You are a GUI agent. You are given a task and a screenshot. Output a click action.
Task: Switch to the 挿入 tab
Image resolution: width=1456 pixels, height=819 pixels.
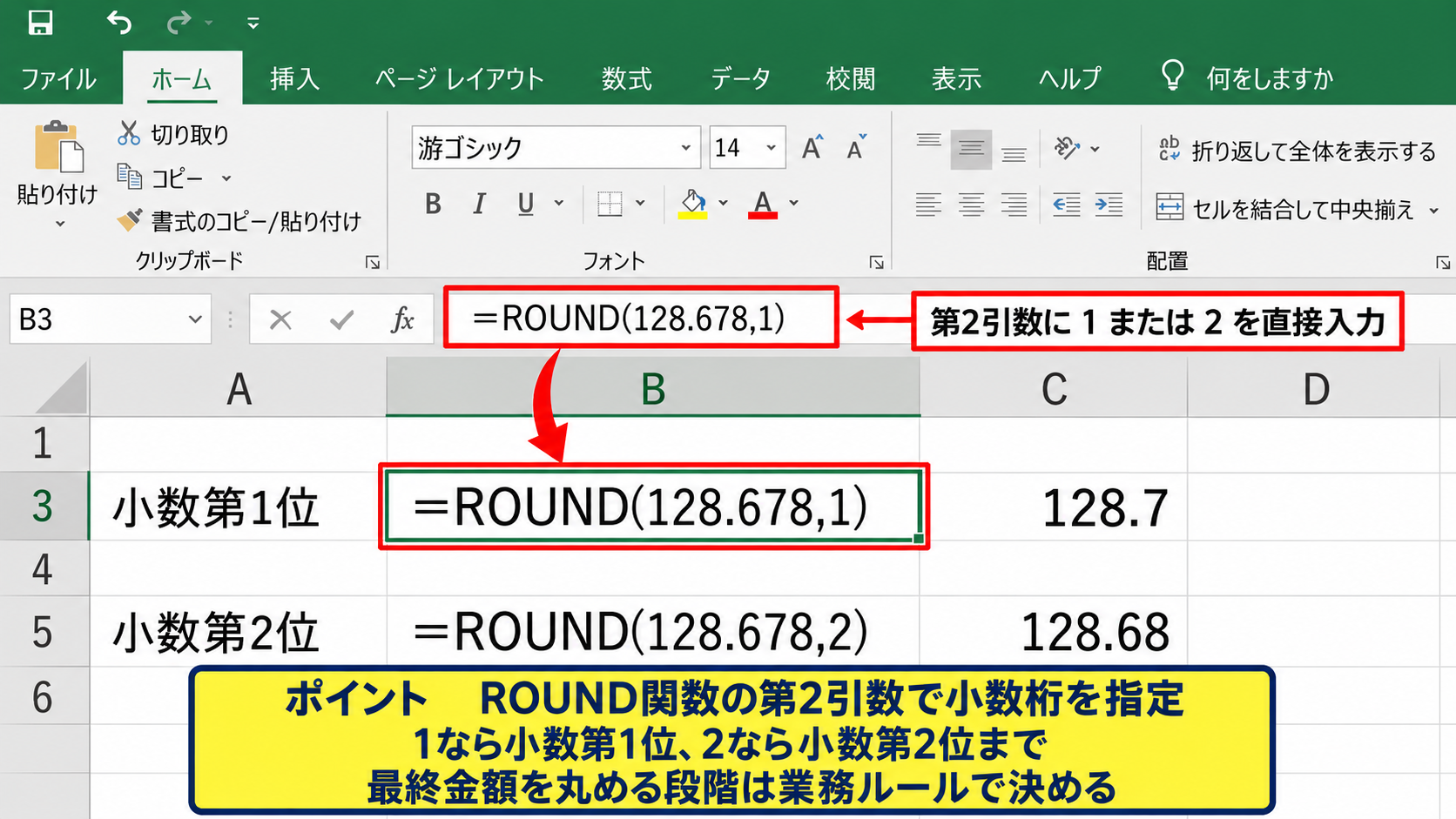294,79
